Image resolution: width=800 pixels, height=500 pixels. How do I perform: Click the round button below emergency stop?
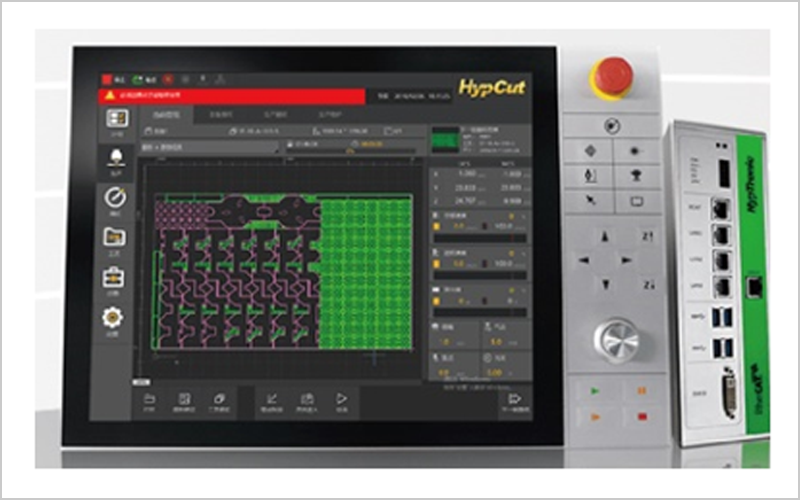pos(612,126)
